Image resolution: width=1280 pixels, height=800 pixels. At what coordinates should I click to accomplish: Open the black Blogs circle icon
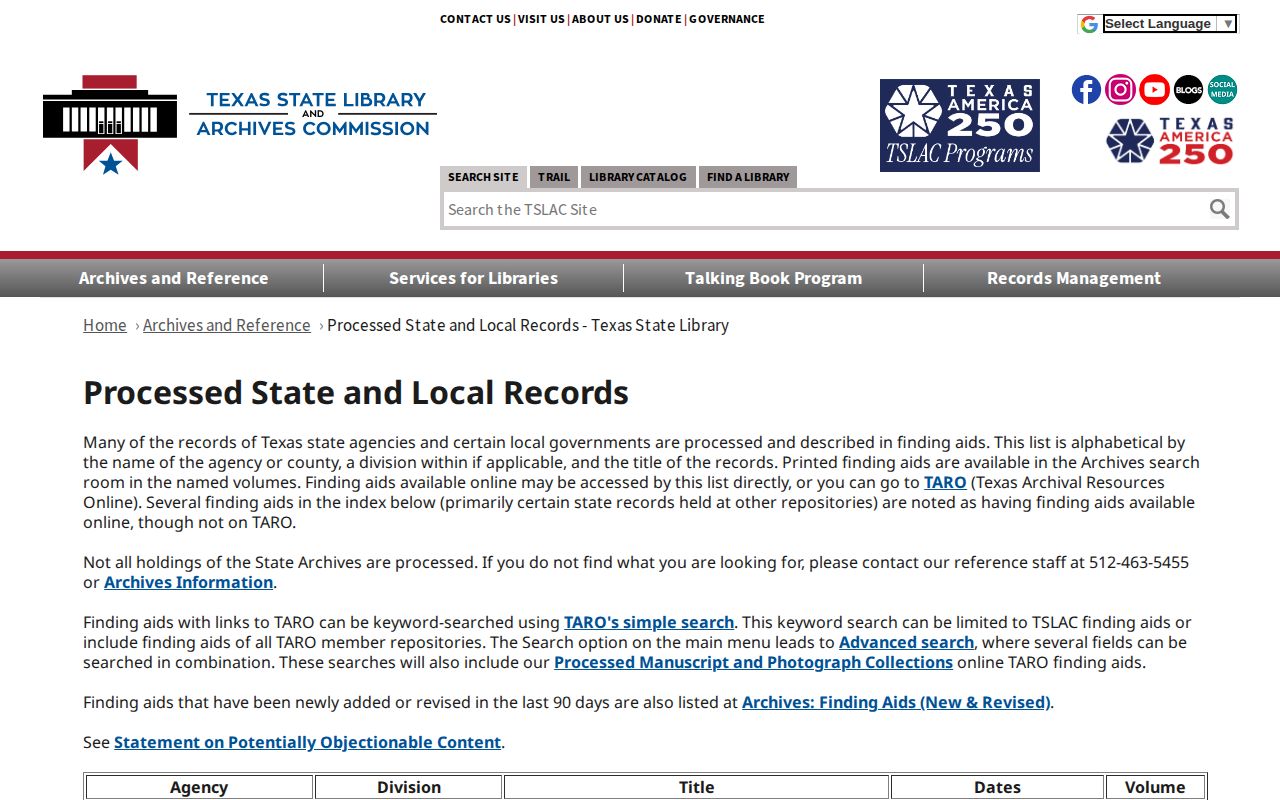tap(1188, 90)
